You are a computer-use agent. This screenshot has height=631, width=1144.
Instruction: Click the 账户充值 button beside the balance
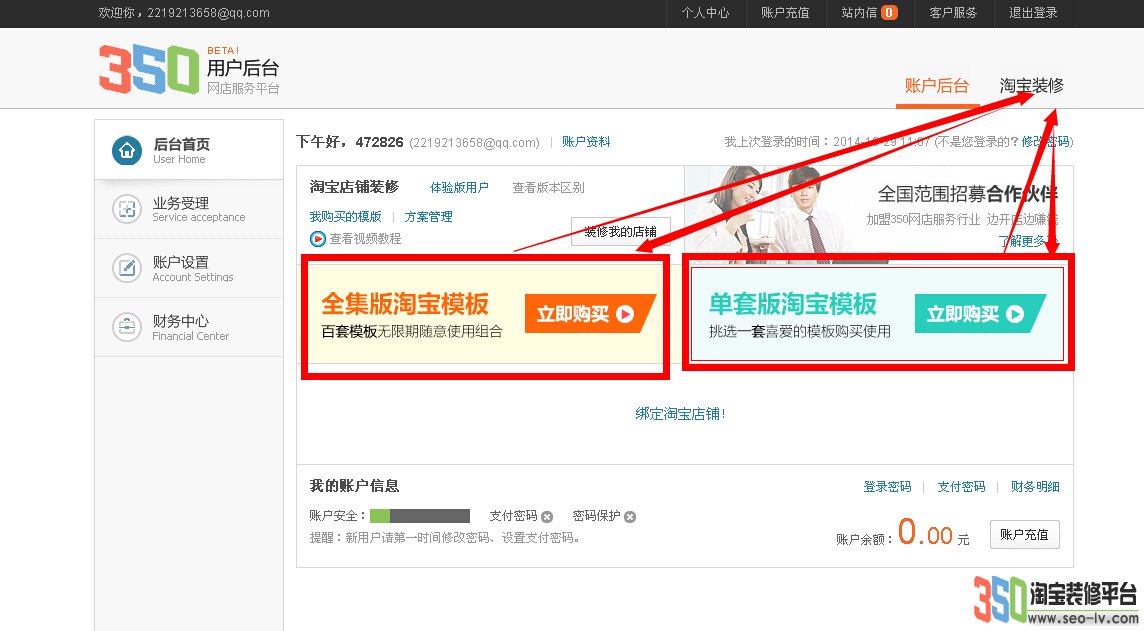tap(1024, 535)
